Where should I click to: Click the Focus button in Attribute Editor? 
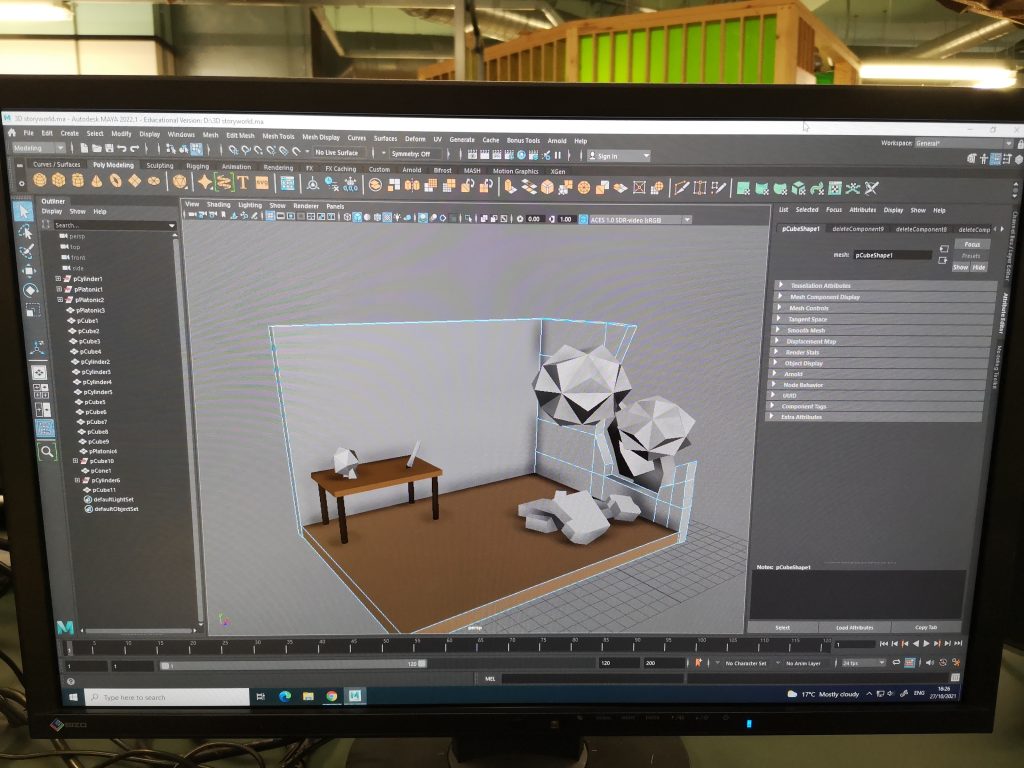click(x=972, y=244)
